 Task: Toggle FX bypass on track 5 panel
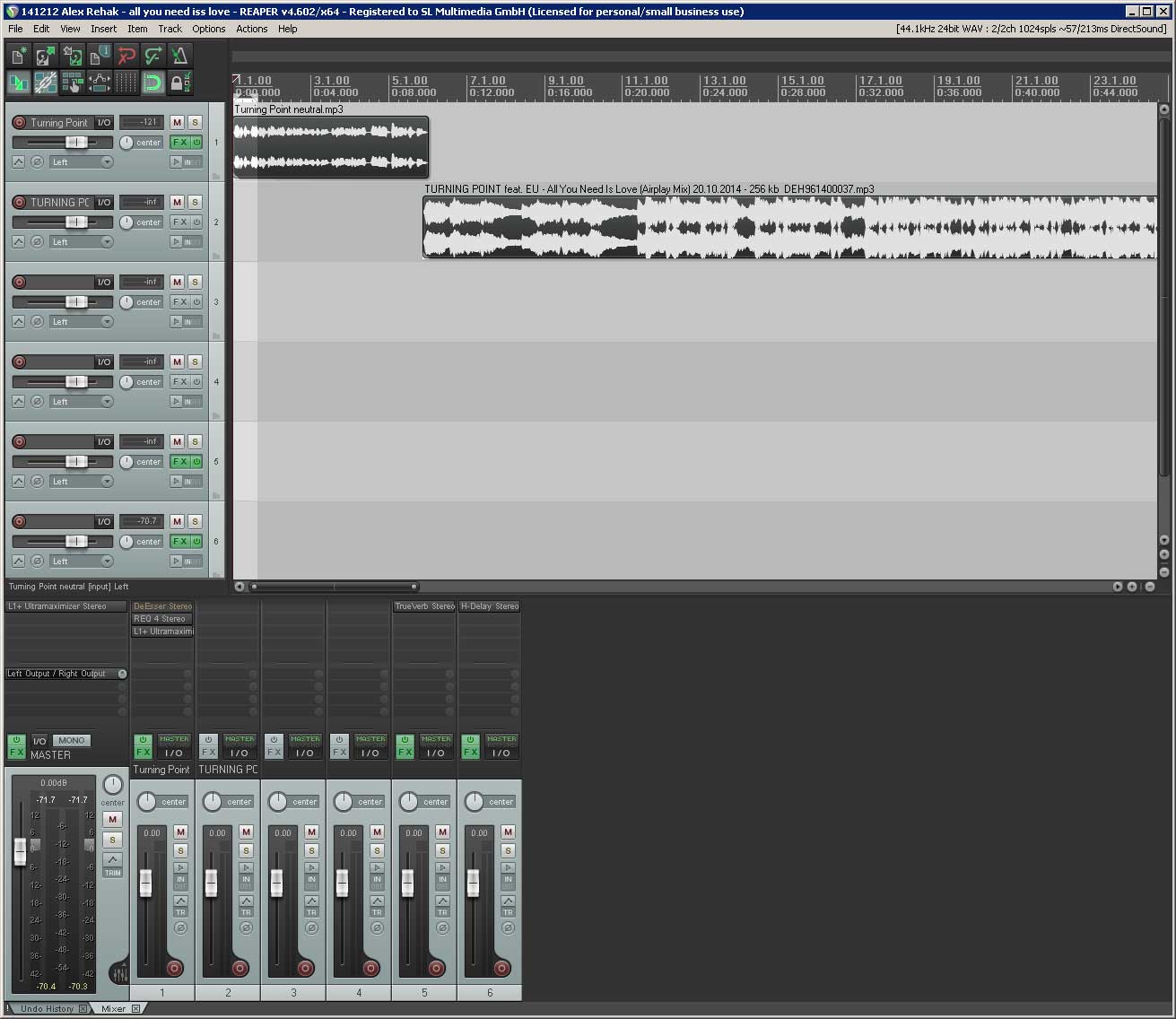pos(196,462)
